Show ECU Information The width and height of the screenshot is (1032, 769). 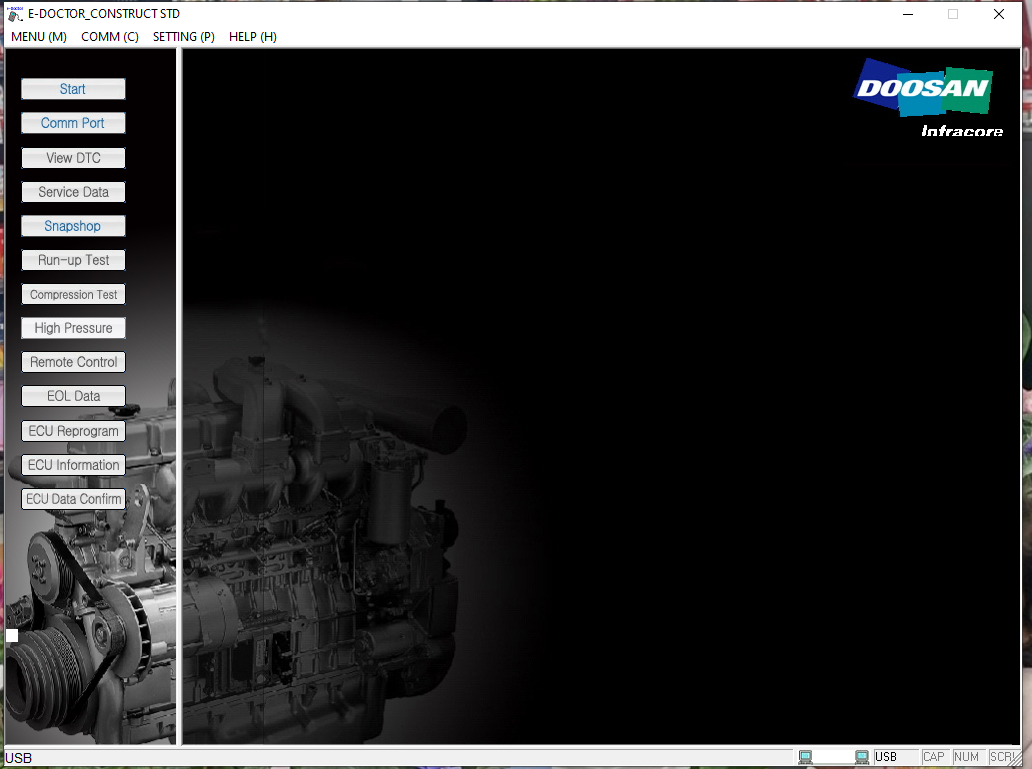tap(73, 465)
